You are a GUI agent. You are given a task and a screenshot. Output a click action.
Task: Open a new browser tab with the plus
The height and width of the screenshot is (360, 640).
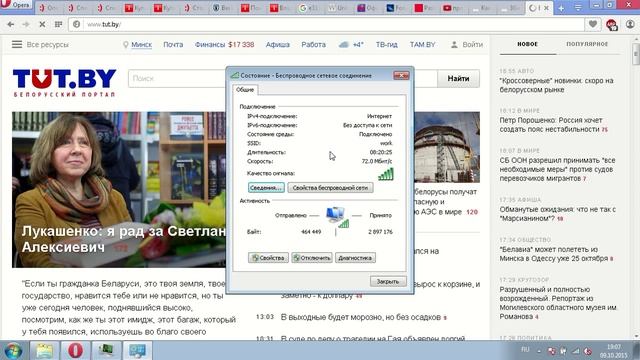pos(561,8)
